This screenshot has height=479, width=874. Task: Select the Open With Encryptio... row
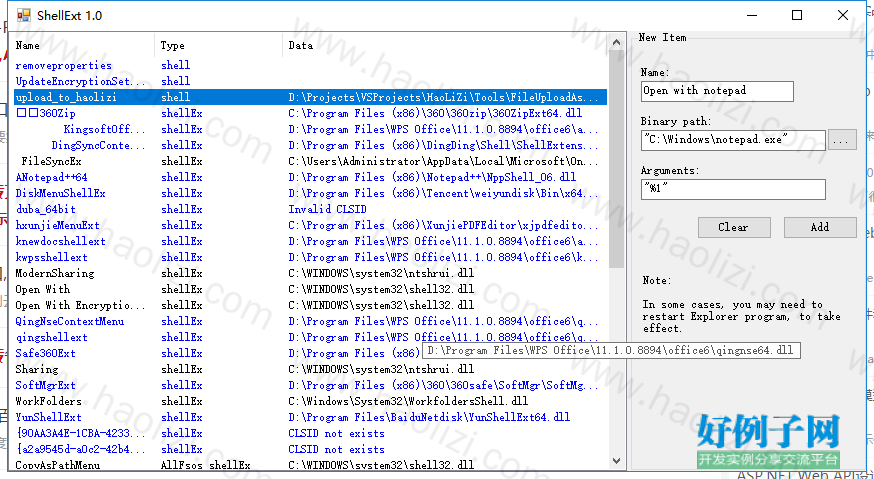(308, 306)
